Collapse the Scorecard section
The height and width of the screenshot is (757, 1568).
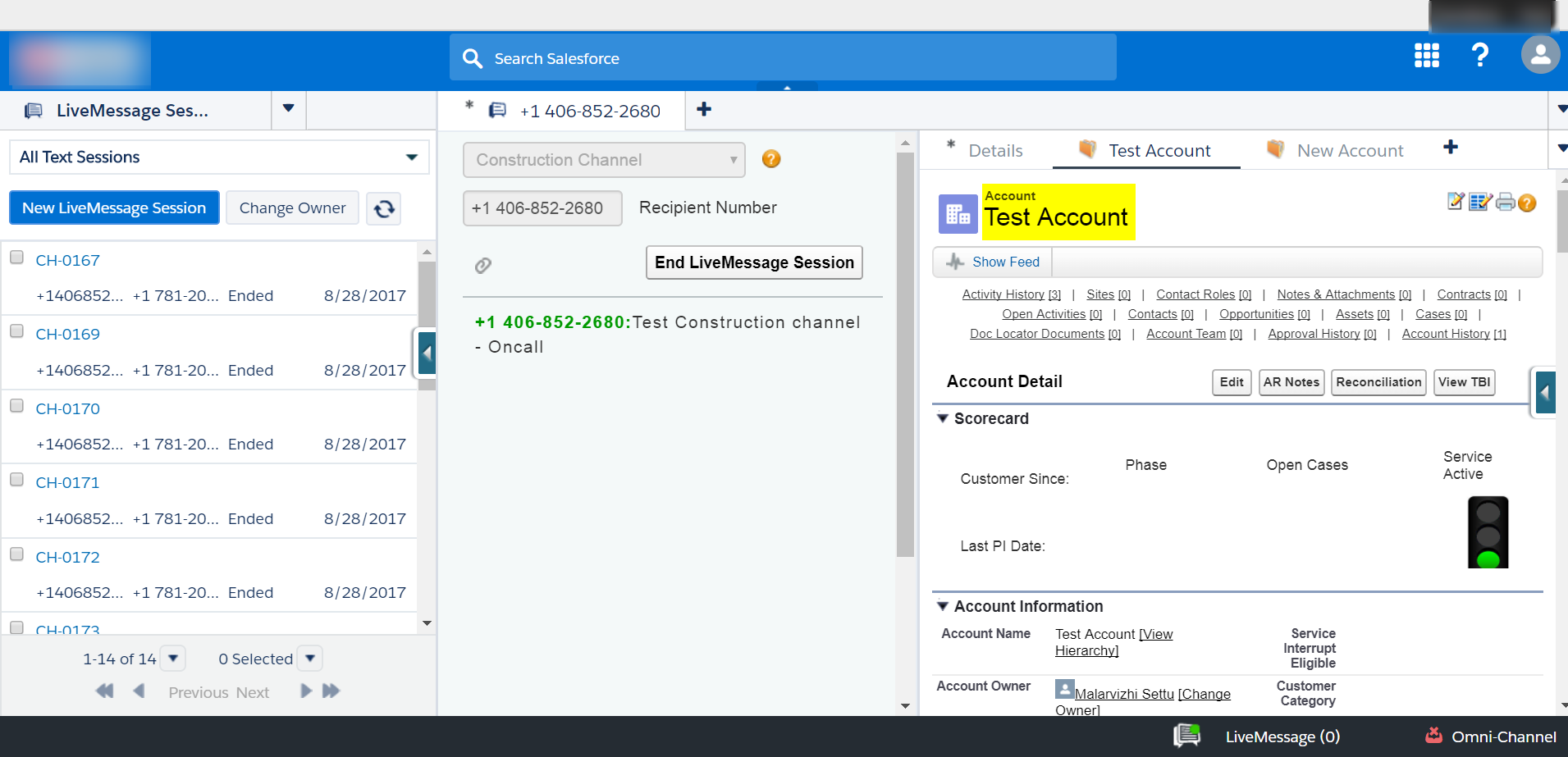(x=943, y=418)
